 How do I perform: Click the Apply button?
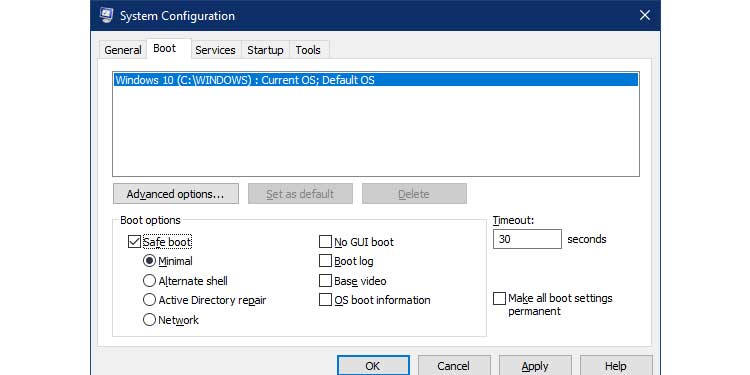(x=535, y=366)
